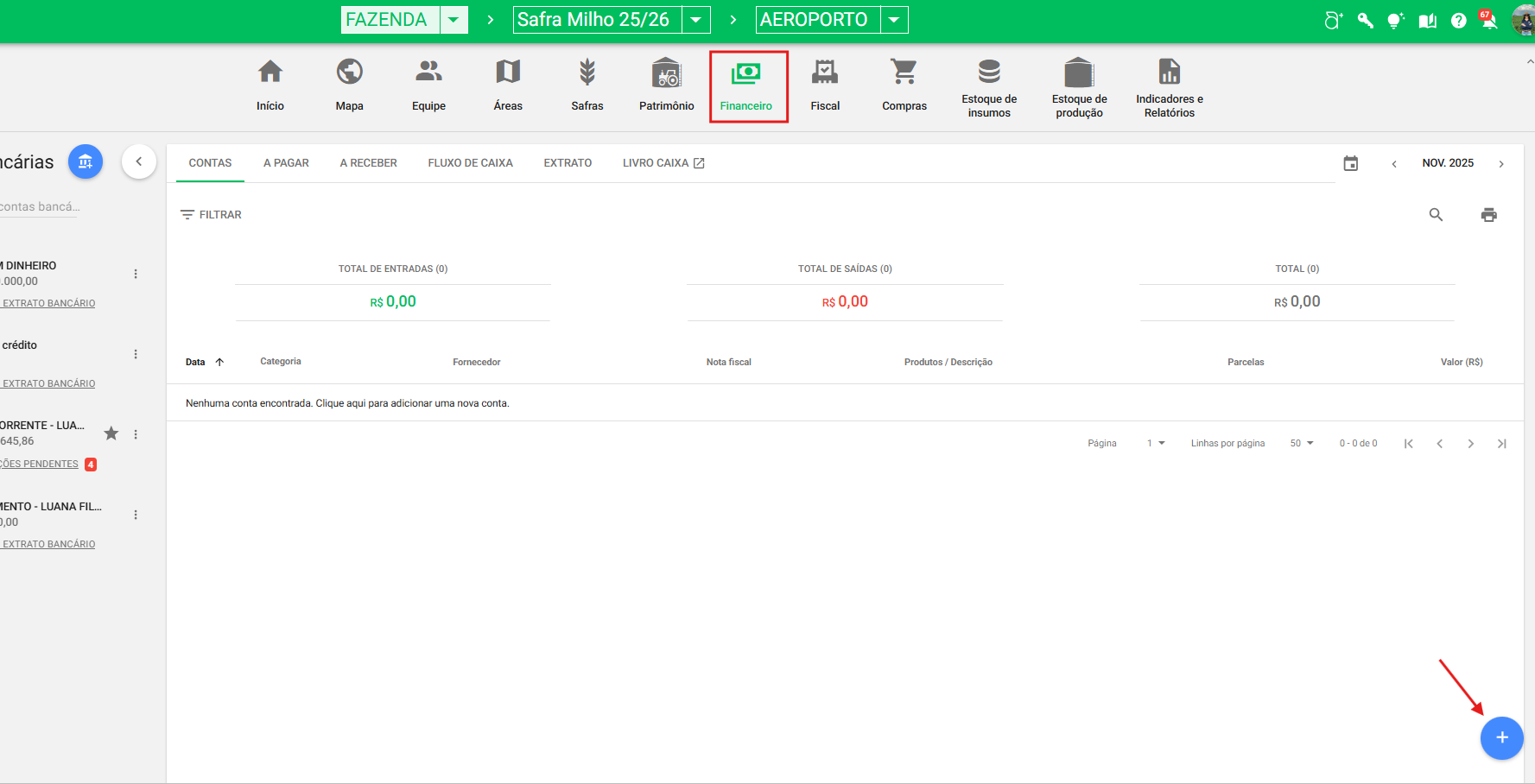Go to next month after Nov. 2025
Screen dimensions: 1535x784
point(1501,164)
